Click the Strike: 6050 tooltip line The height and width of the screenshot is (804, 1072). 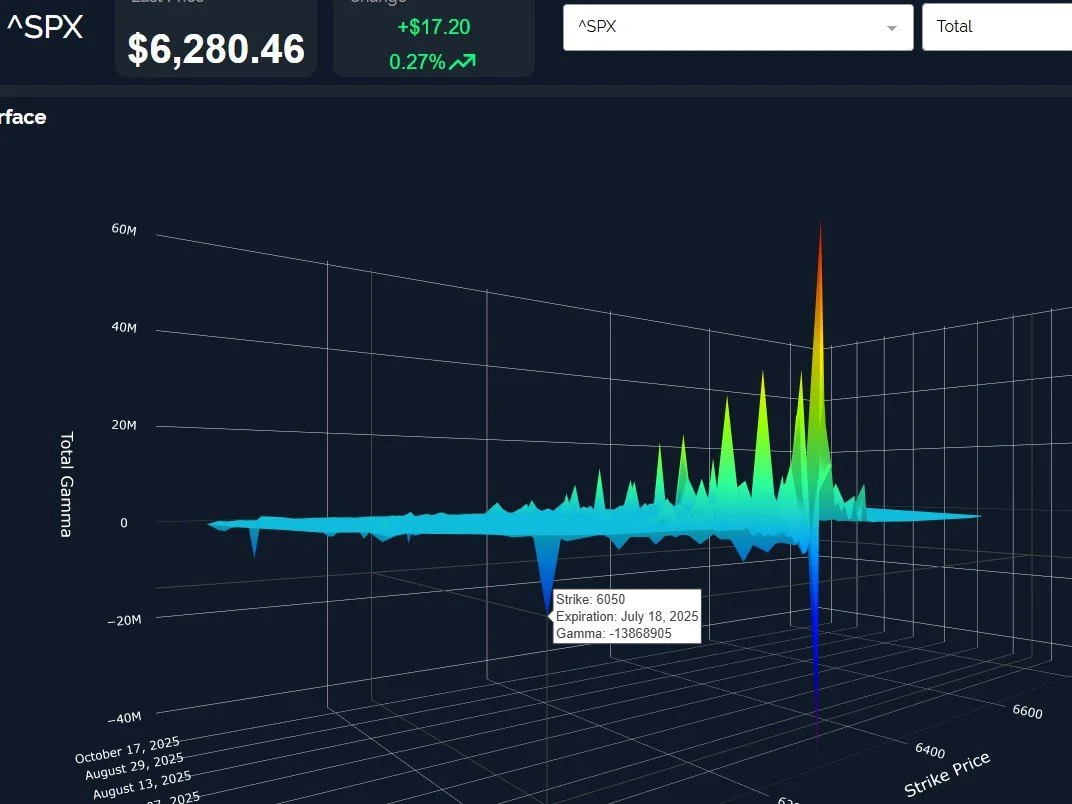point(590,600)
